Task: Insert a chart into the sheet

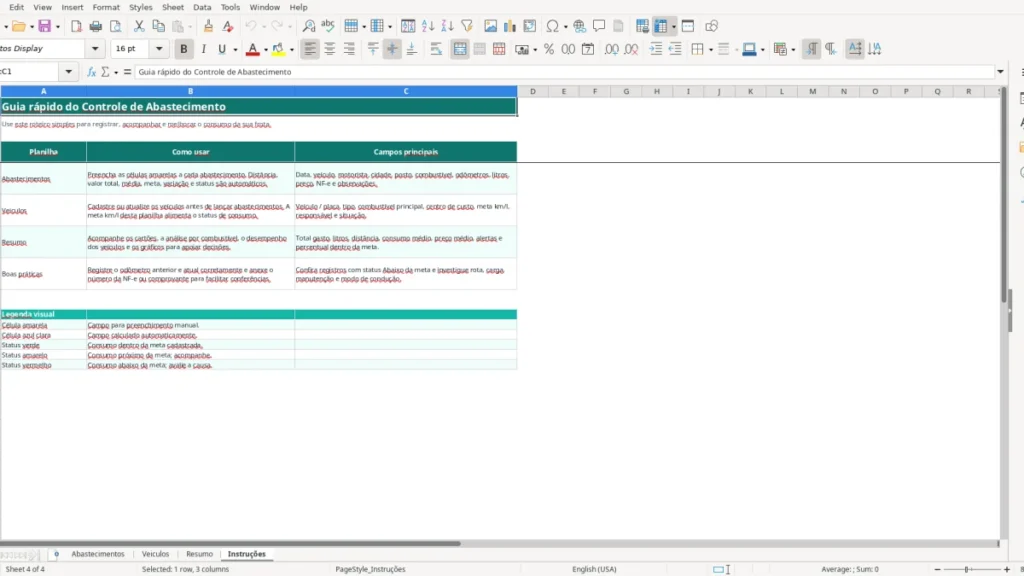Action: (x=509, y=26)
